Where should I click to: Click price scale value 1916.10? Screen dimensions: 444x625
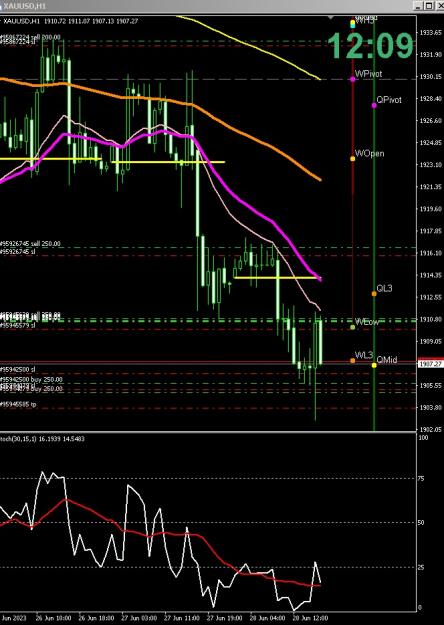coord(430,253)
